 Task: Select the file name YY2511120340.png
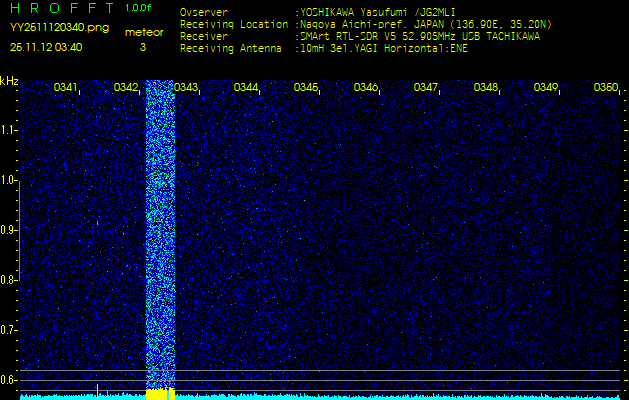click(x=59, y=28)
